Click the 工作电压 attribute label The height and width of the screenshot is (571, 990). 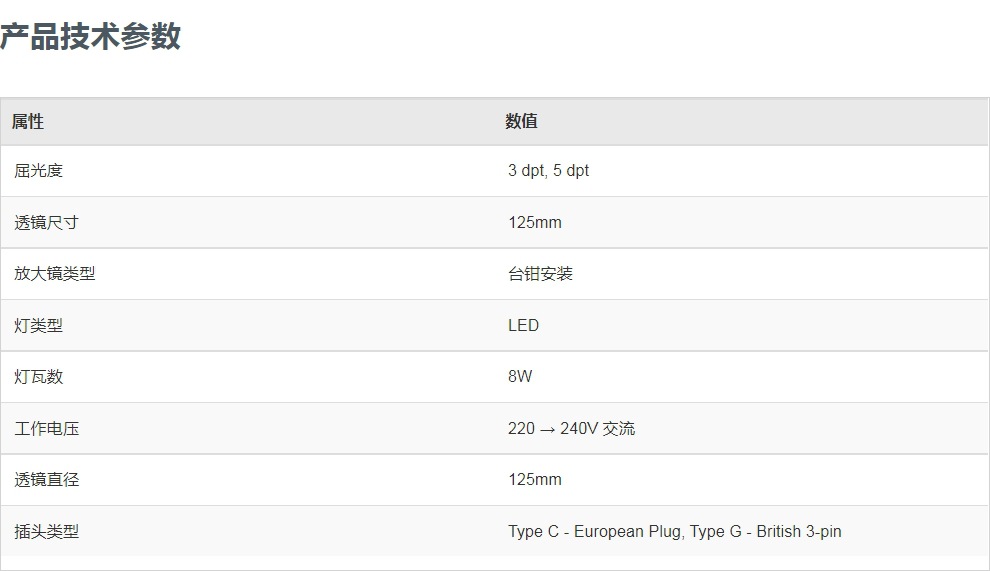pyautogui.click(x=46, y=429)
